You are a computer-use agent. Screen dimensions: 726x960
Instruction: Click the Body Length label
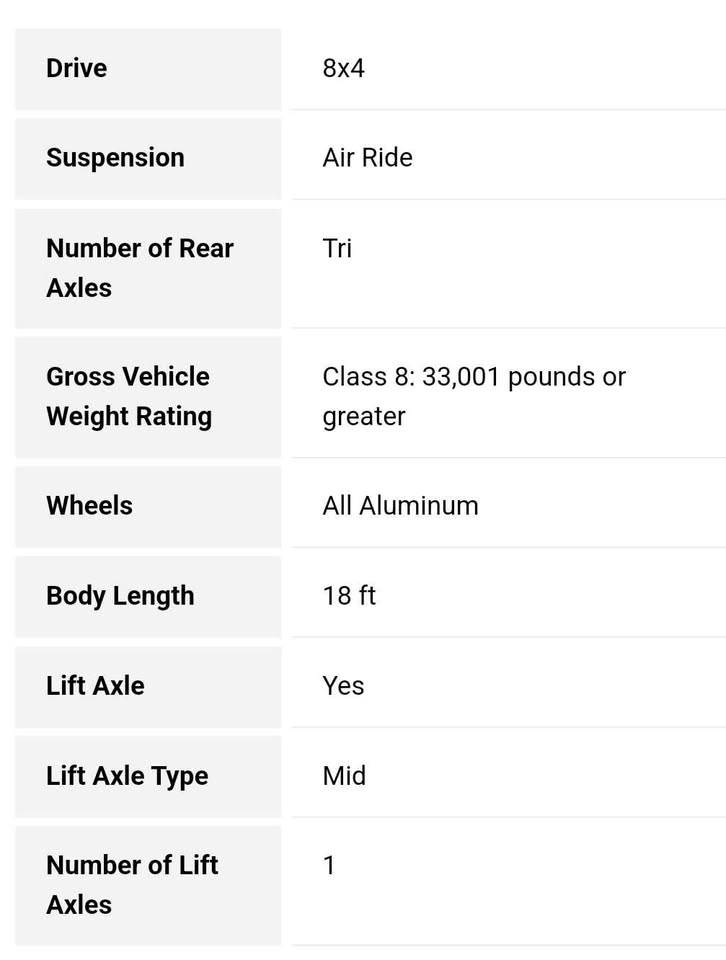coord(120,596)
